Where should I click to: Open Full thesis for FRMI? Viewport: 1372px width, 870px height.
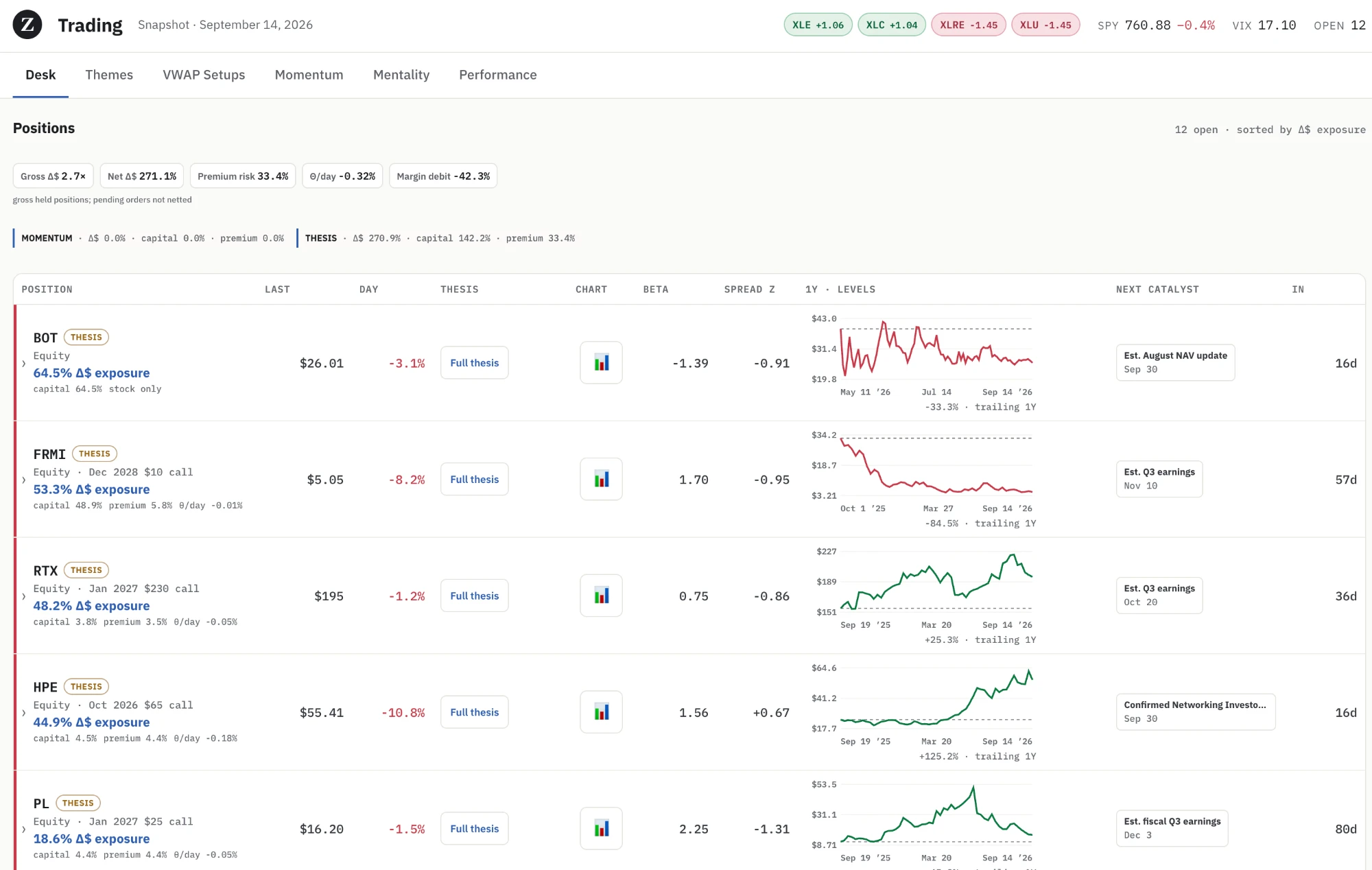coord(475,480)
